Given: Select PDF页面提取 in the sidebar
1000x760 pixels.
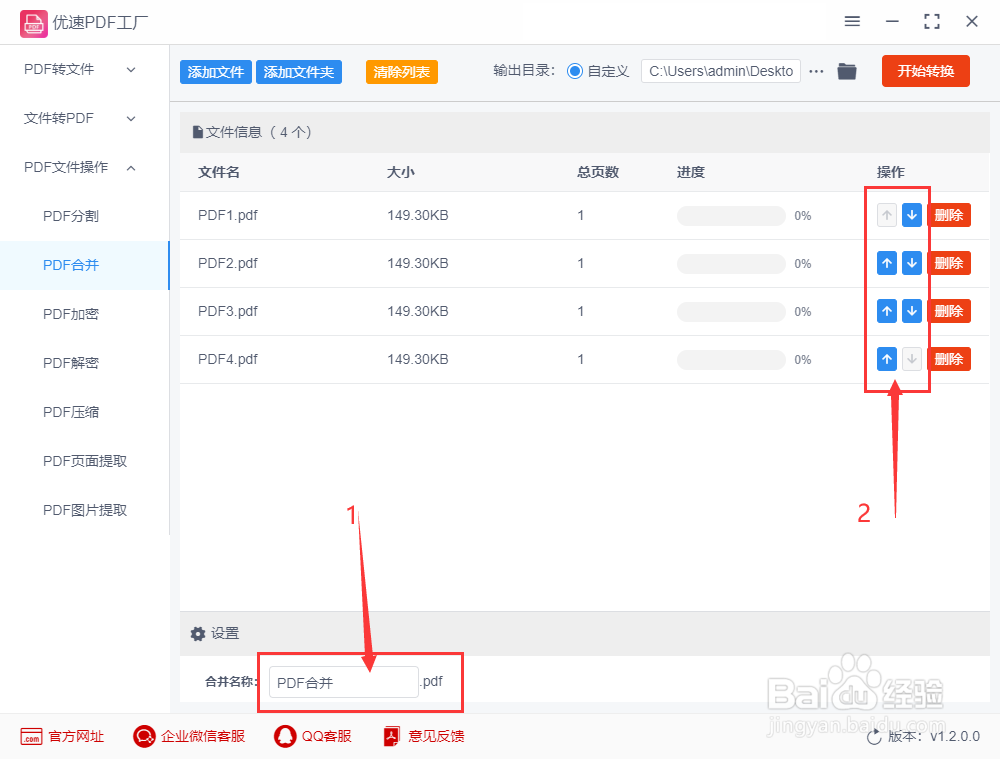Looking at the screenshot, I should click(x=84, y=461).
